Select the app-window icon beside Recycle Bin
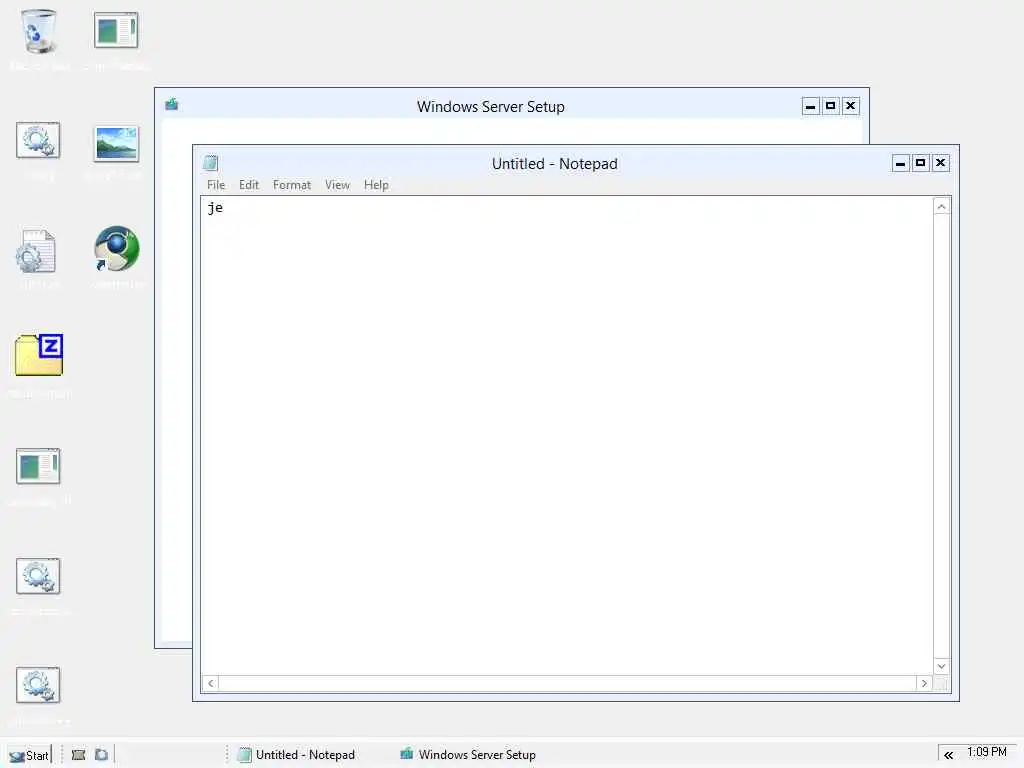This screenshot has width=1024, height=768. click(116, 30)
